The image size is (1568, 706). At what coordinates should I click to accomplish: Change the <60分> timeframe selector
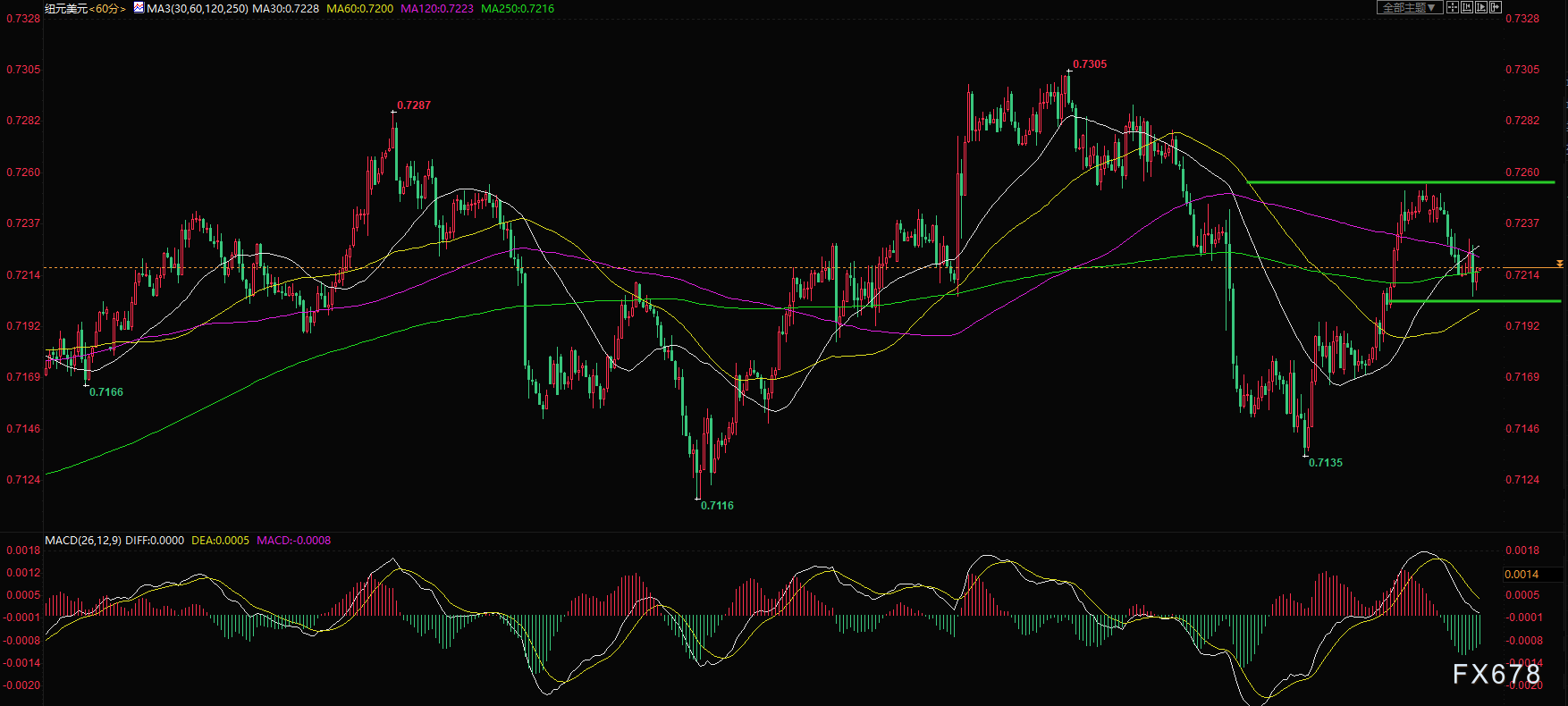tap(109, 8)
